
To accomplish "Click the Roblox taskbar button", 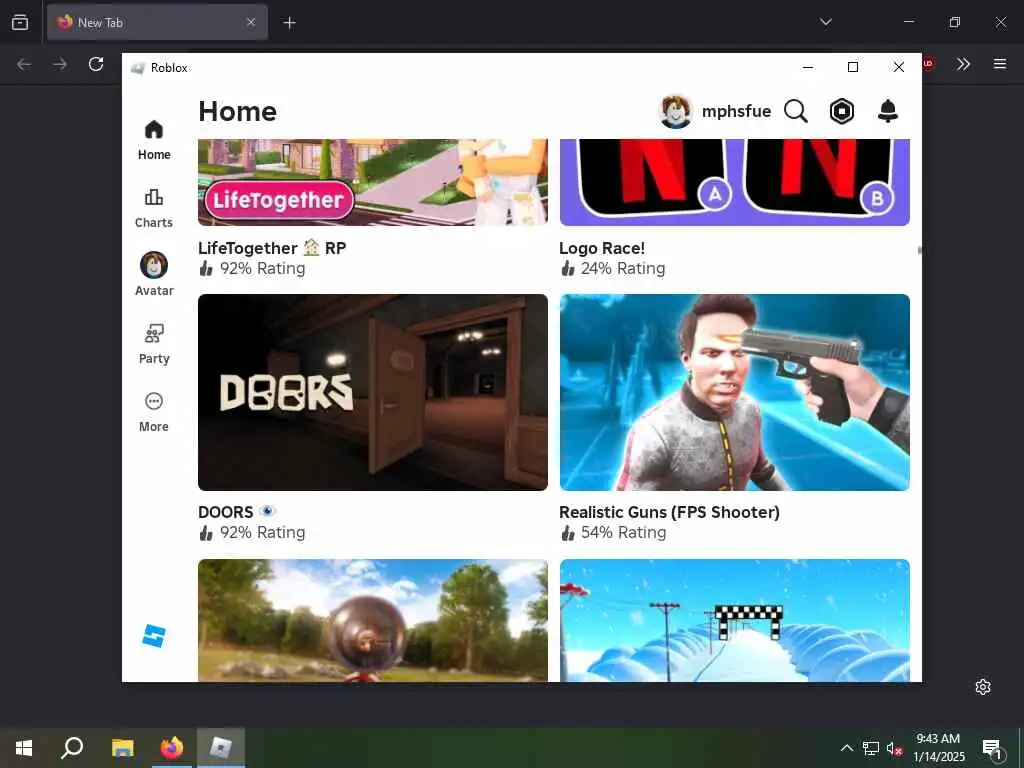I will (221, 748).
